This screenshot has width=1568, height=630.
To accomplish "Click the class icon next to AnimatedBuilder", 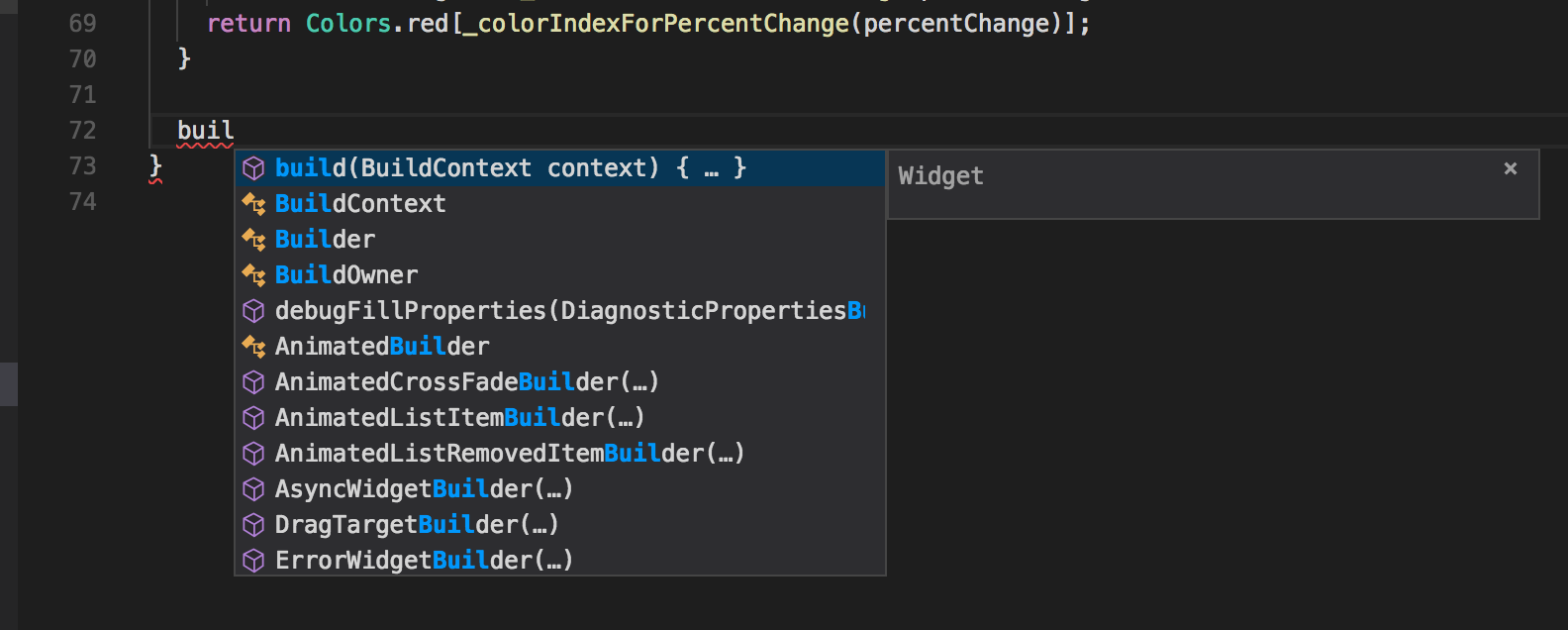I will pos(253,346).
